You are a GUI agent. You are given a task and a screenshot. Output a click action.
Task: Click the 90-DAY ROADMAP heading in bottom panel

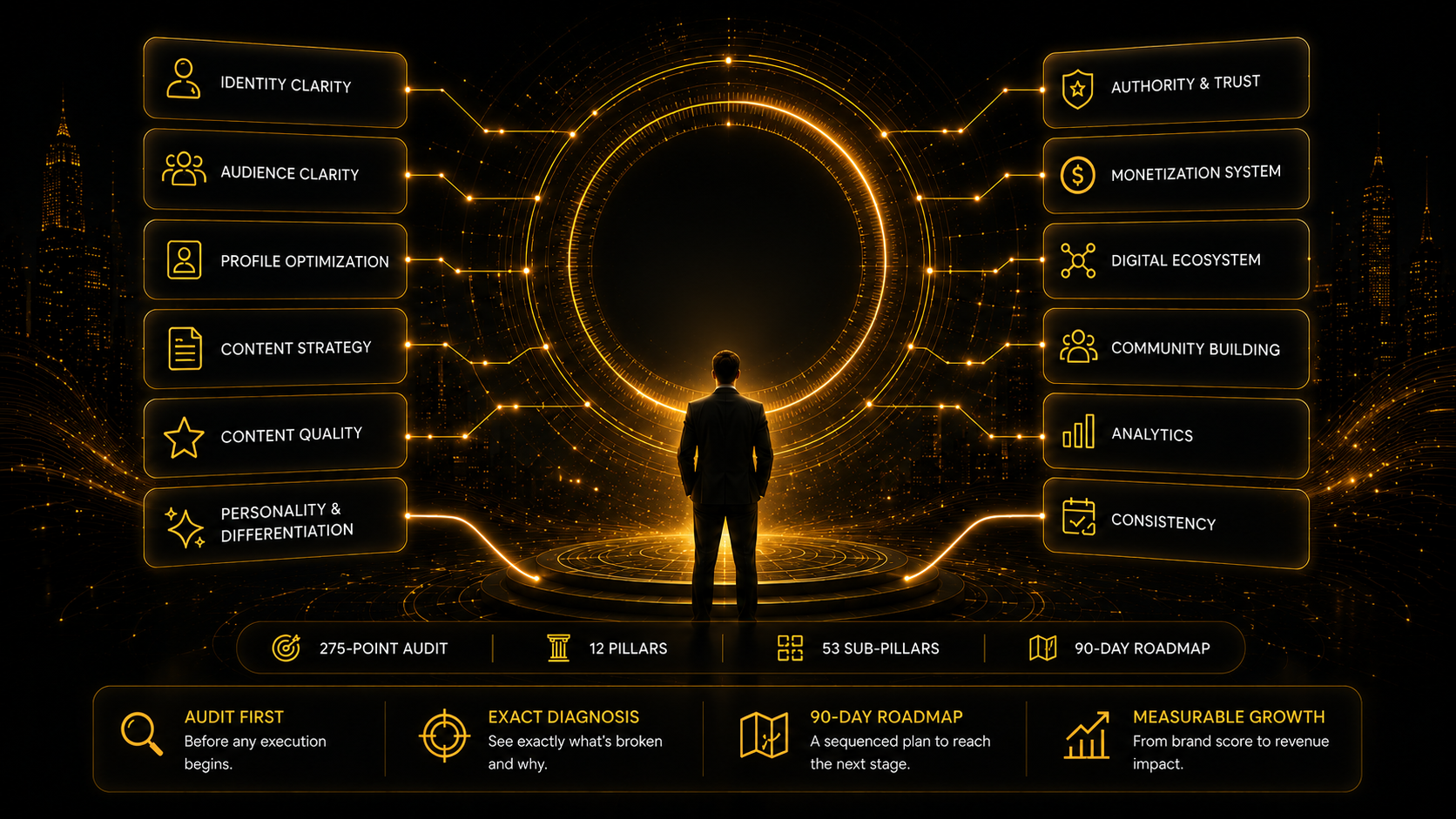coord(886,717)
